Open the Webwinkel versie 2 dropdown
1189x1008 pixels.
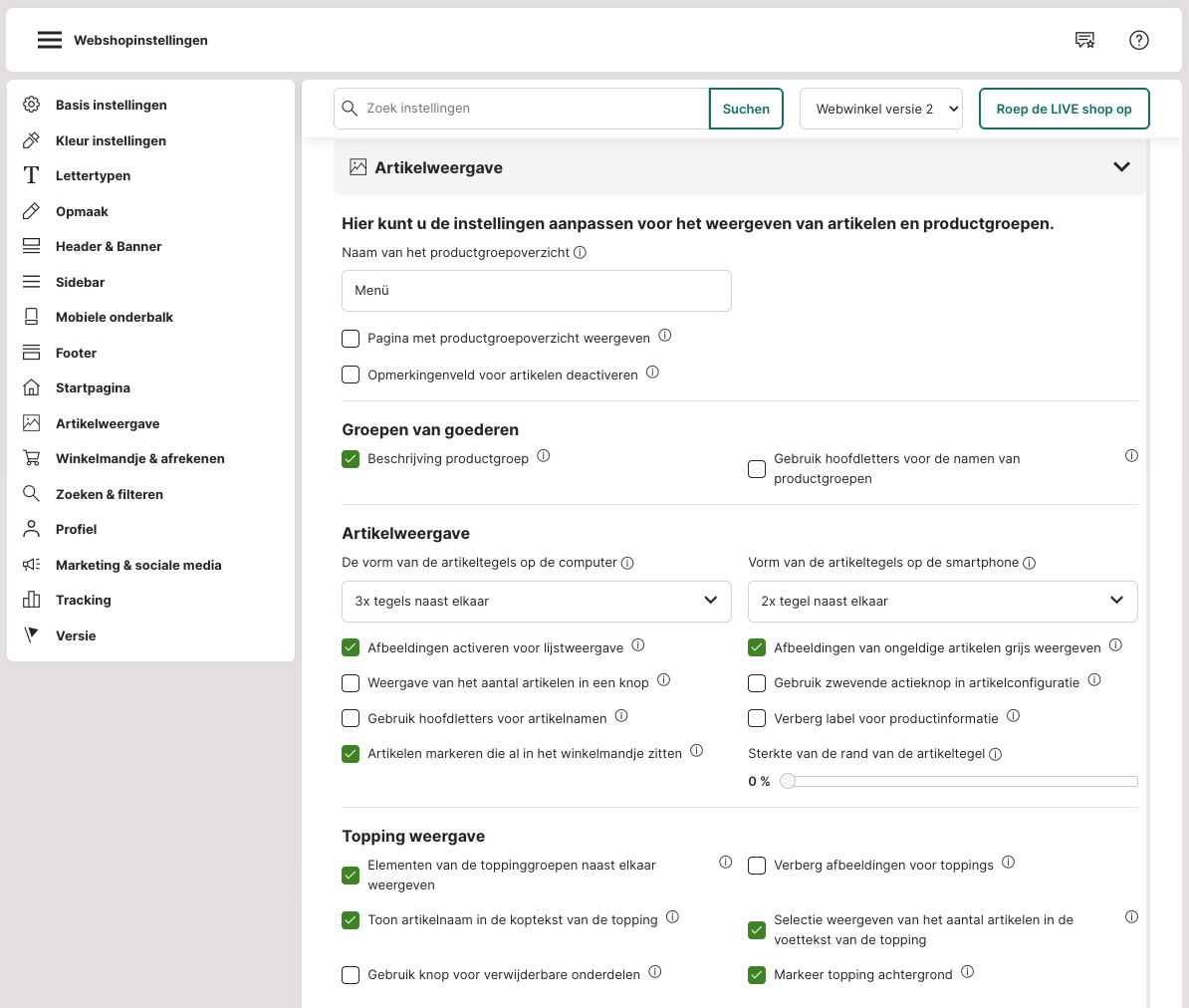pyautogui.click(x=881, y=109)
